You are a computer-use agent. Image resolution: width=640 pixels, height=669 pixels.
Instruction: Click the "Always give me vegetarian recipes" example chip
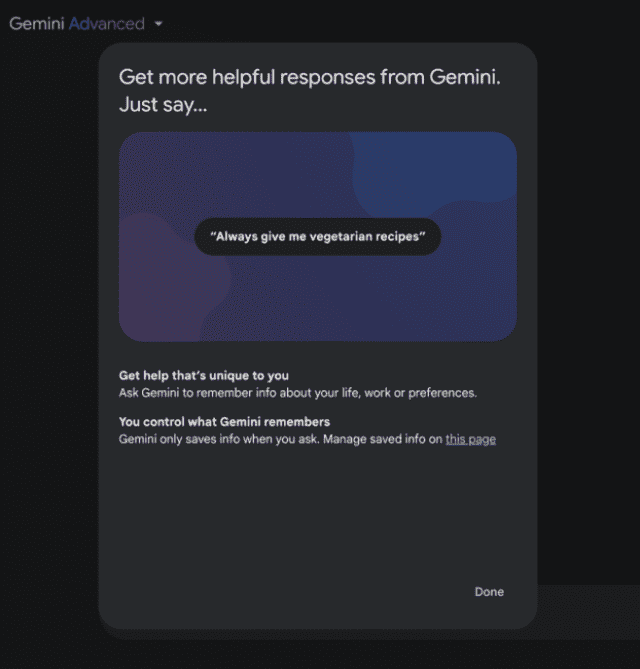click(x=318, y=237)
